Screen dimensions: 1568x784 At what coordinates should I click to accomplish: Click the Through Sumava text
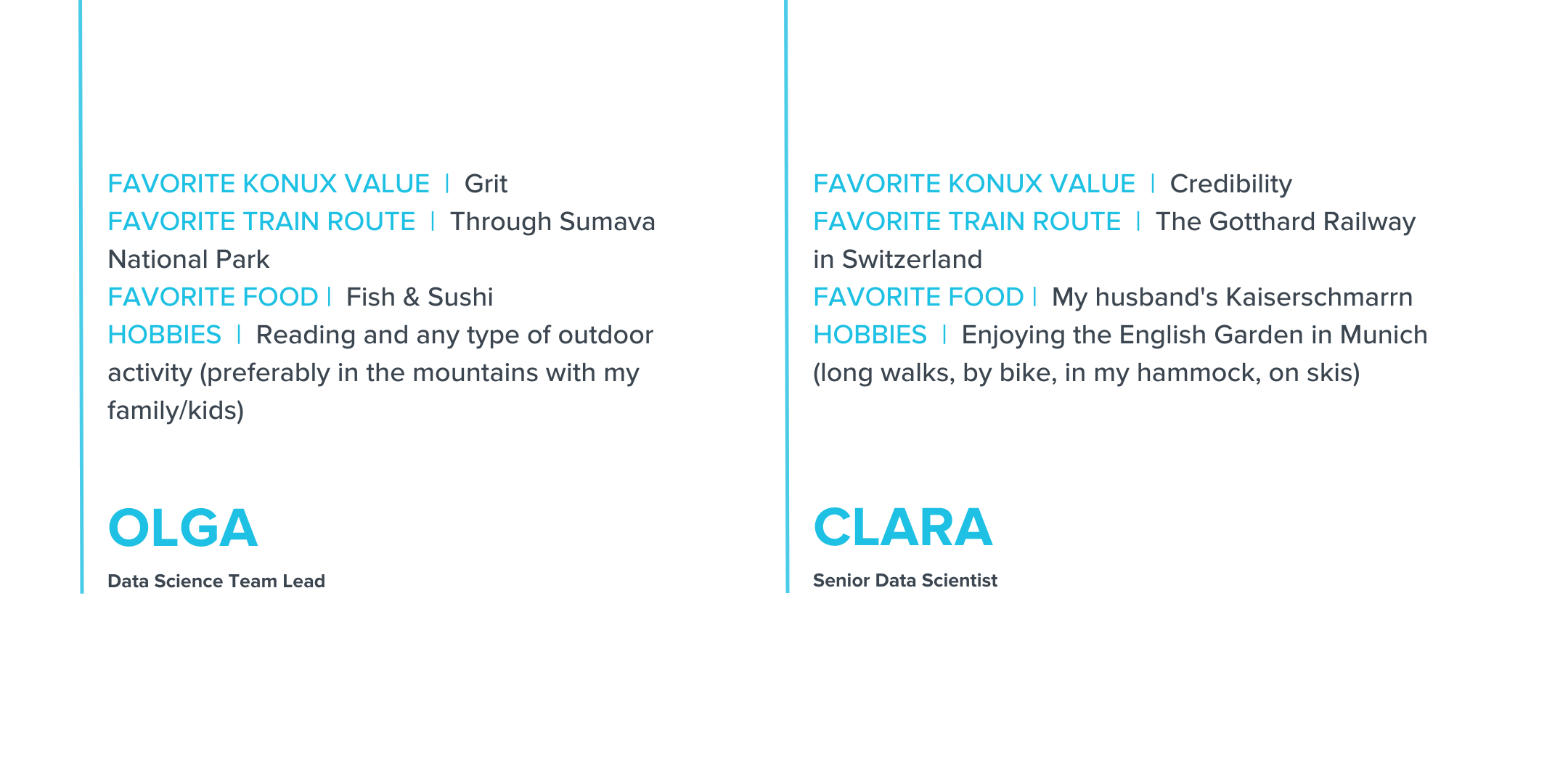pyautogui.click(x=552, y=222)
